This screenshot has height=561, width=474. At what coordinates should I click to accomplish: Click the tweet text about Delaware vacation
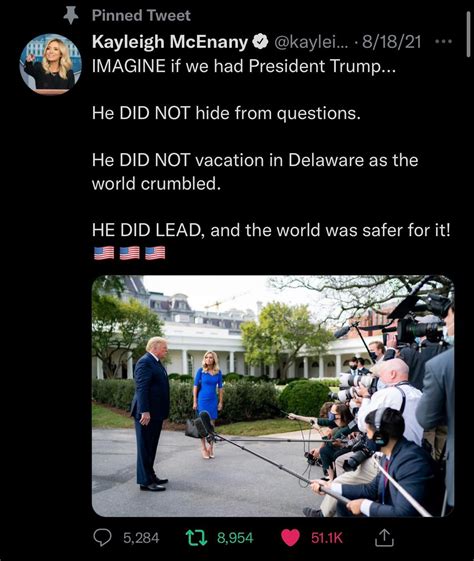[255, 172]
